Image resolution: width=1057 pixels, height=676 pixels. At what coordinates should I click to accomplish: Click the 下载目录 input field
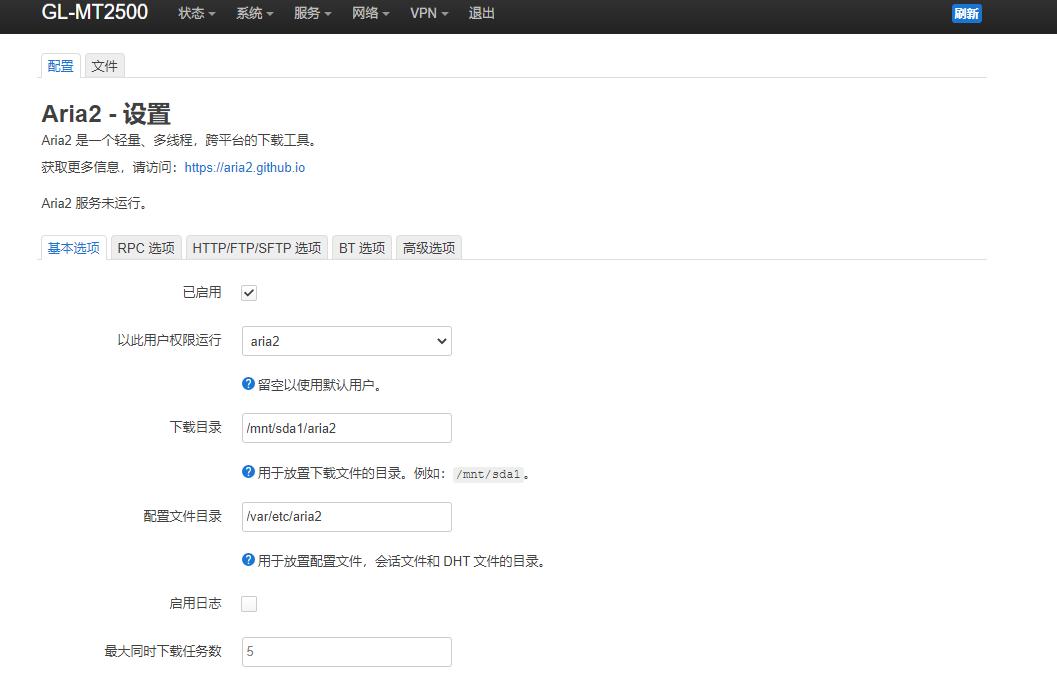pos(346,427)
